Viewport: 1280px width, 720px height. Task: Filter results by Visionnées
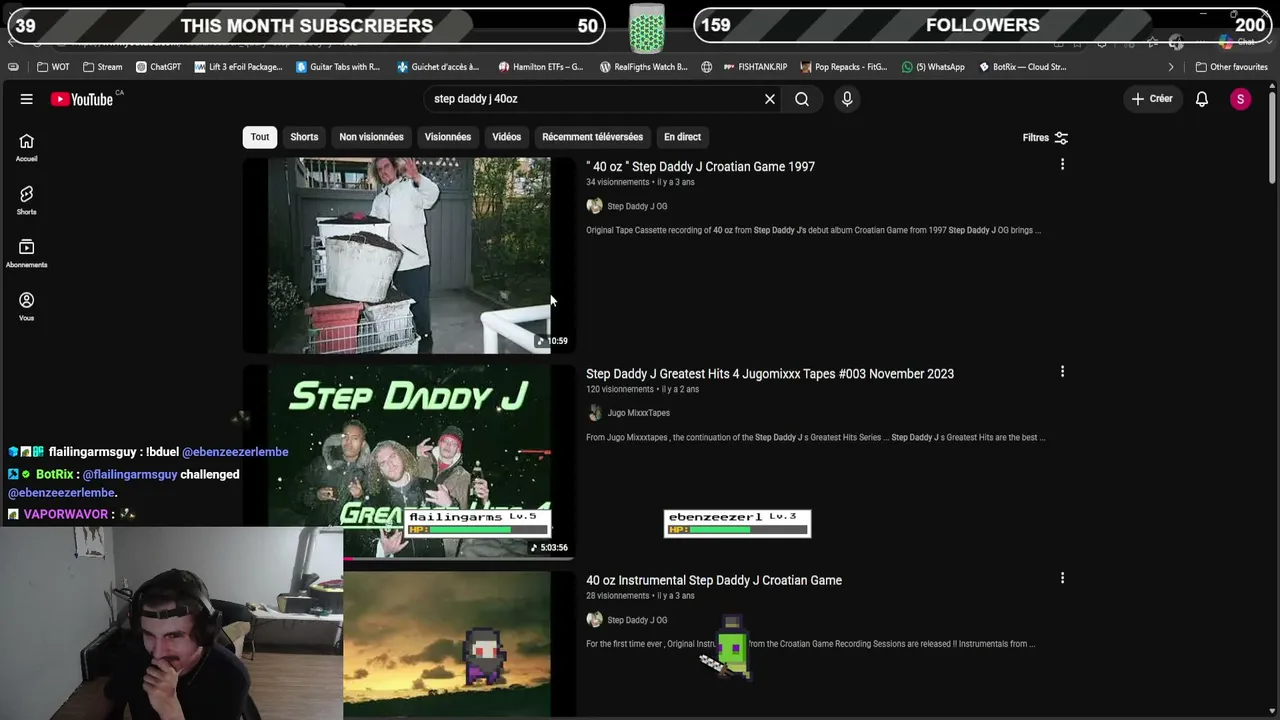(448, 137)
